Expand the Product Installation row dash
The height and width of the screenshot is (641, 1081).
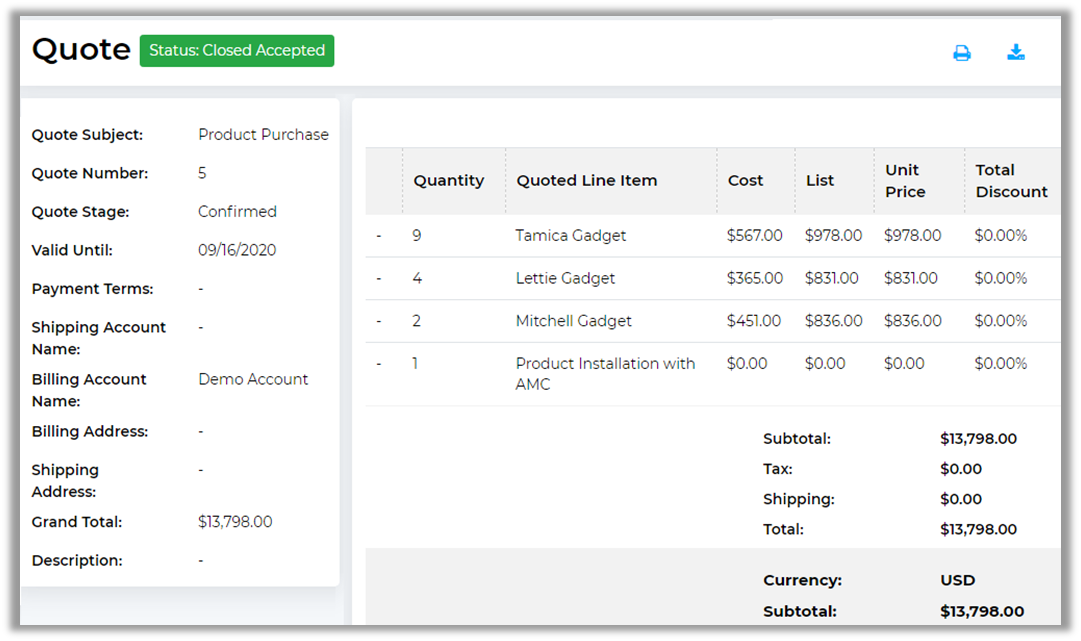[x=379, y=364]
